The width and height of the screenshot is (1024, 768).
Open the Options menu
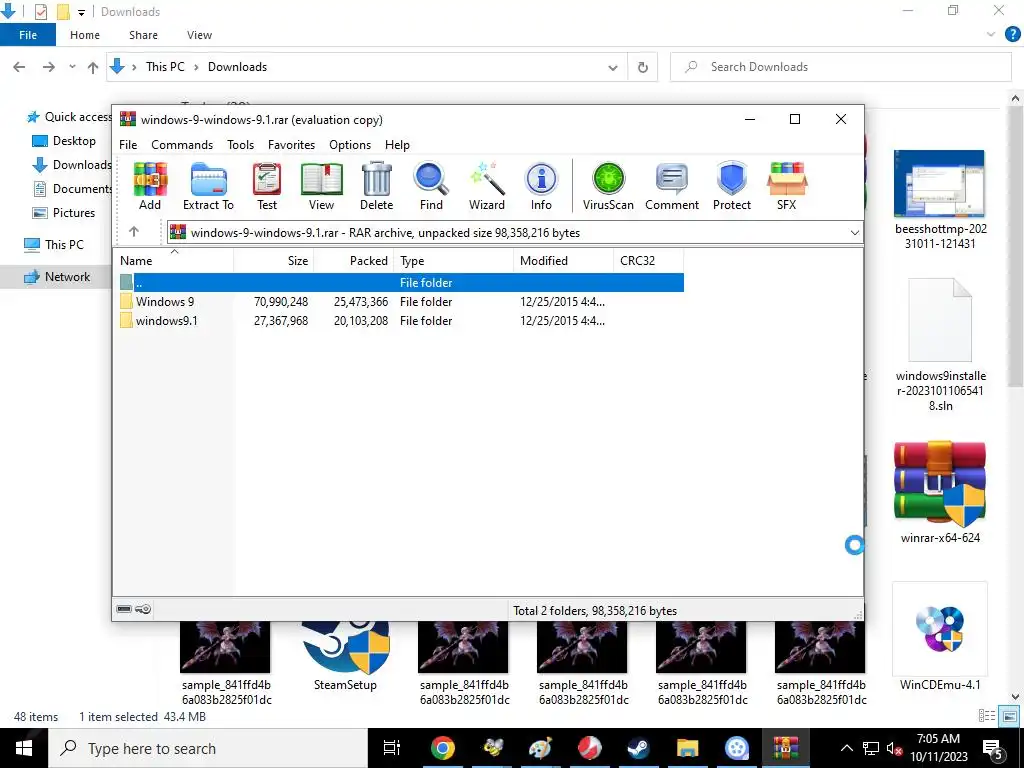click(x=350, y=144)
